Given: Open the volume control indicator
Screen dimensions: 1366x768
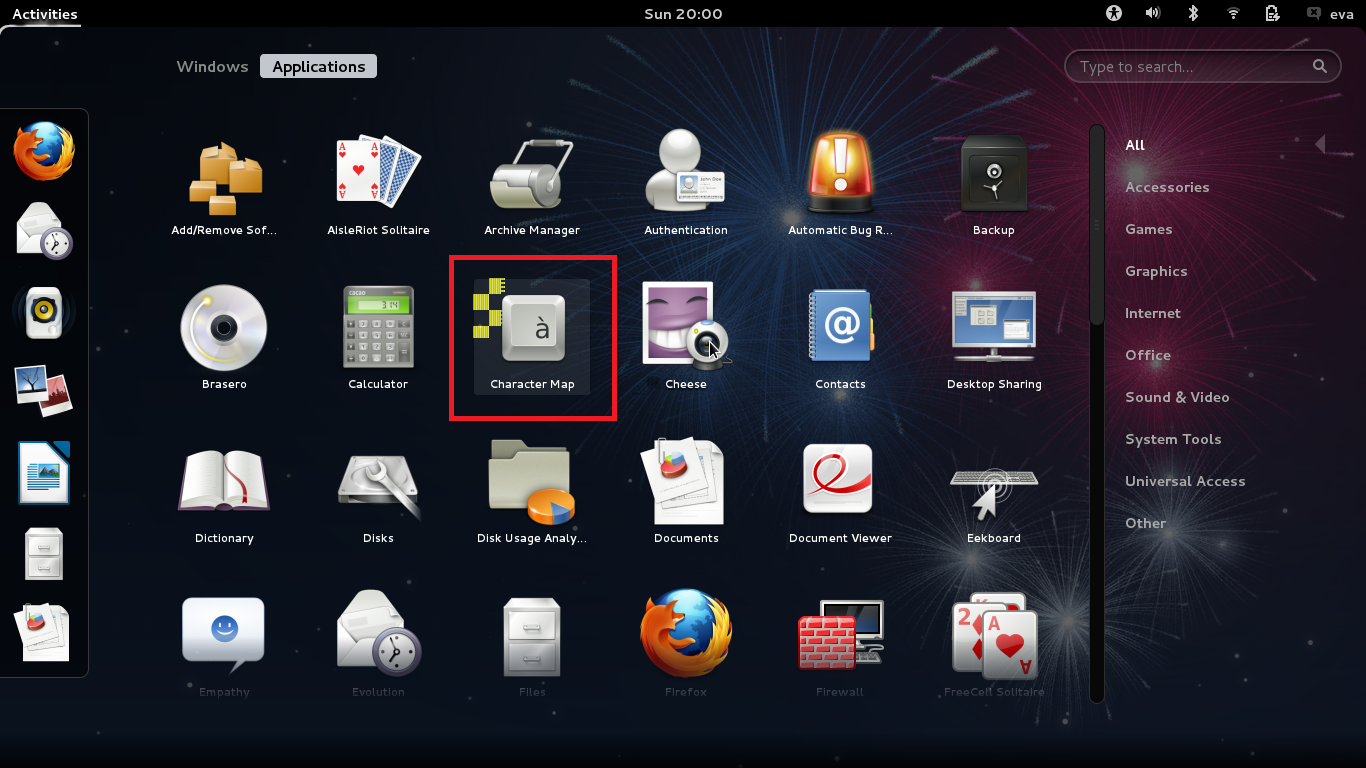Looking at the screenshot, I should tap(1153, 13).
